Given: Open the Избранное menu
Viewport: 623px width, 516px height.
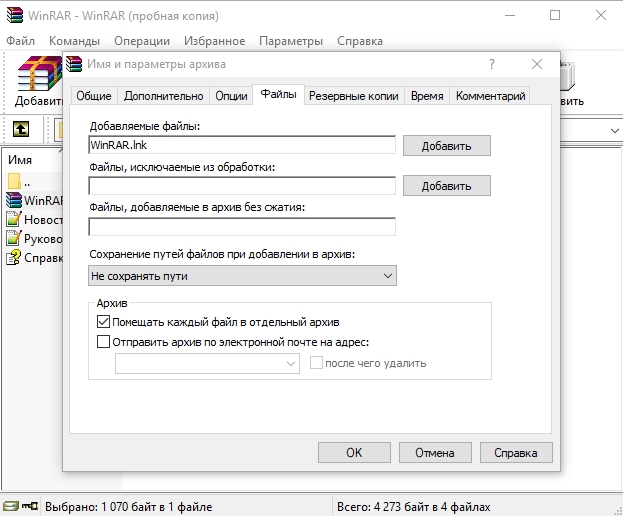Looking at the screenshot, I should coord(215,41).
